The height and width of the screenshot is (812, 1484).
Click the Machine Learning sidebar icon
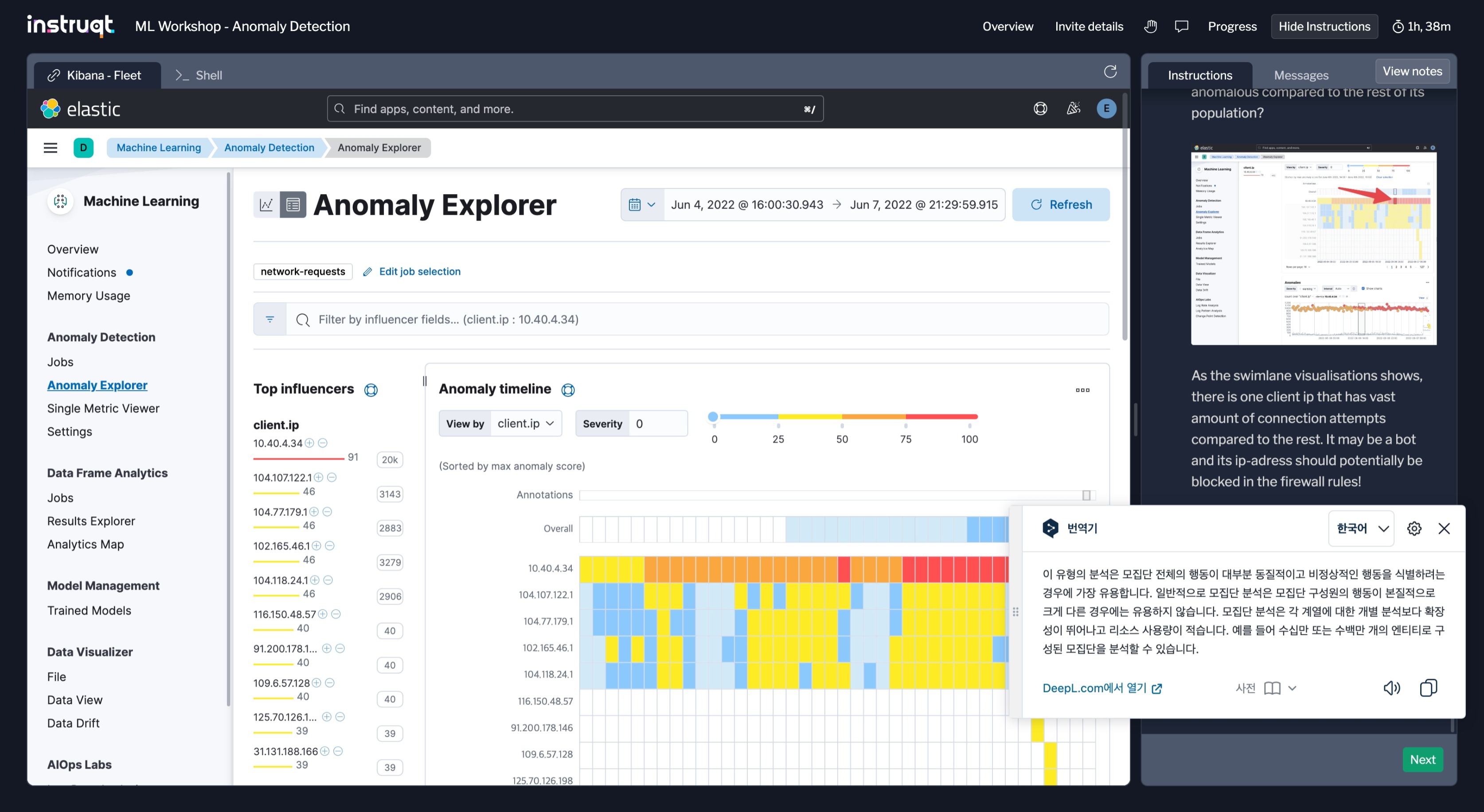(60, 201)
